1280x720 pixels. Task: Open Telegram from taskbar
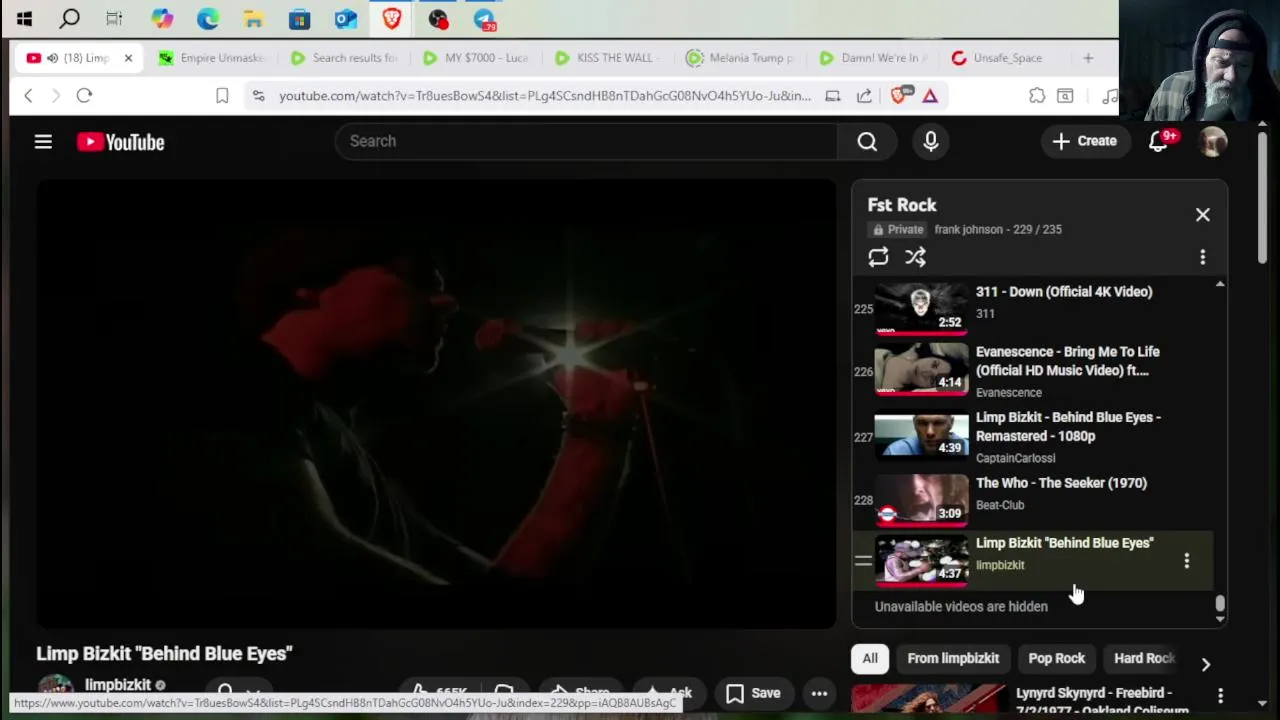484,18
